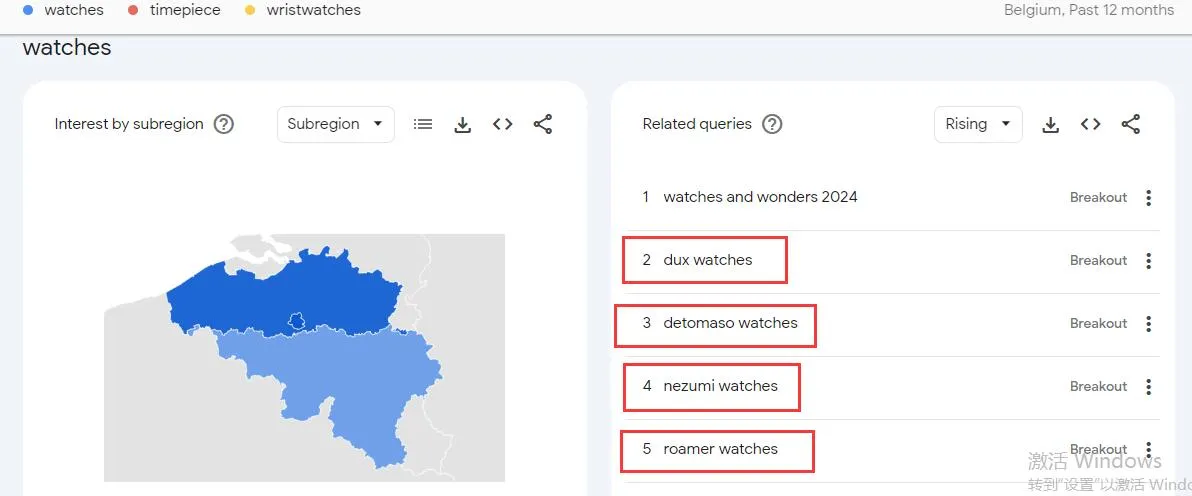Share the Interest by subregion card
Viewport: 1192px width, 496px height.
pos(543,124)
